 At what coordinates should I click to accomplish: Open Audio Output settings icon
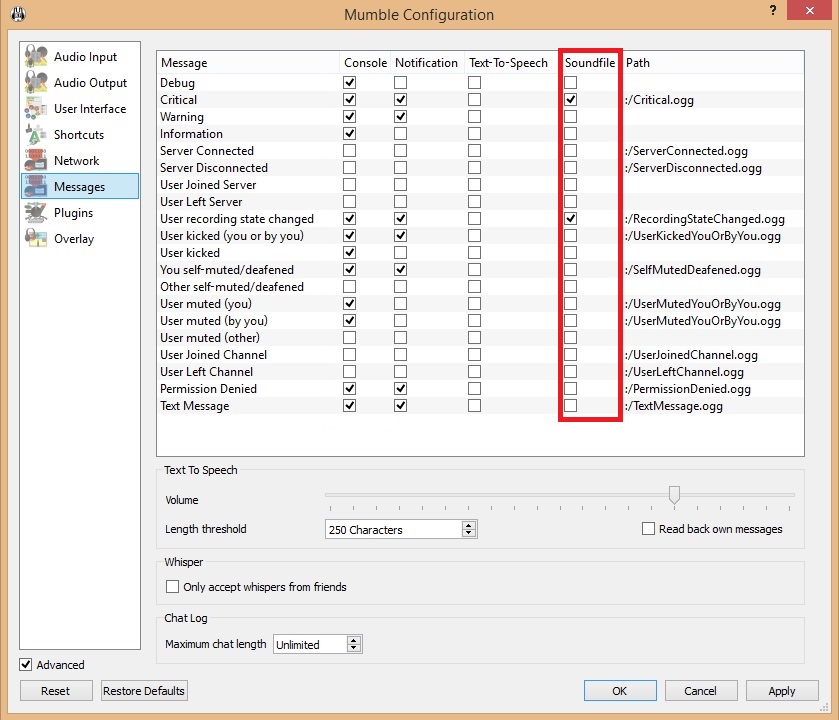tap(36, 82)
